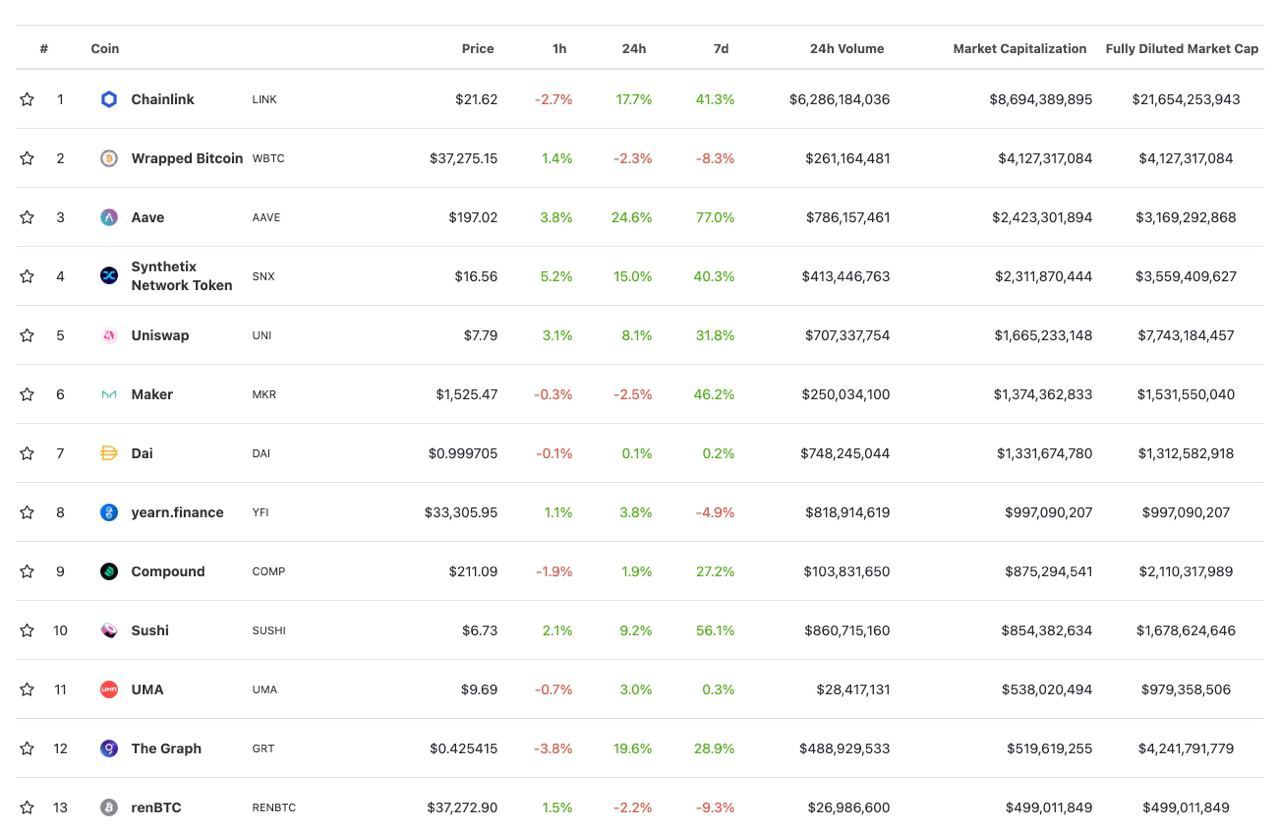Viewport: 1280px width, 836px height.
Task: Add yearn.finance to favorites via star
Action: coord(27,512)
